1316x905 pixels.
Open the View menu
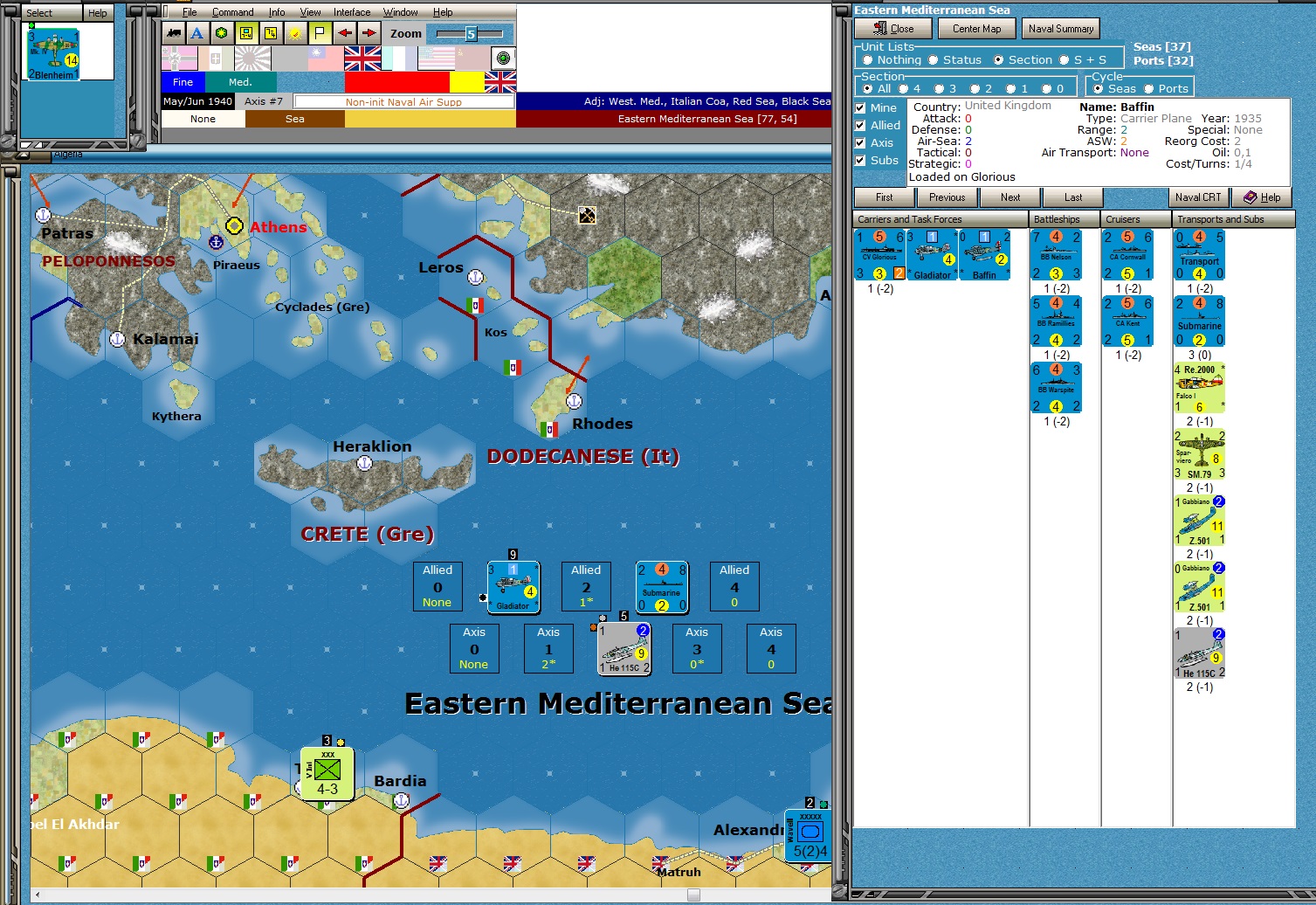tap(310, 12)
